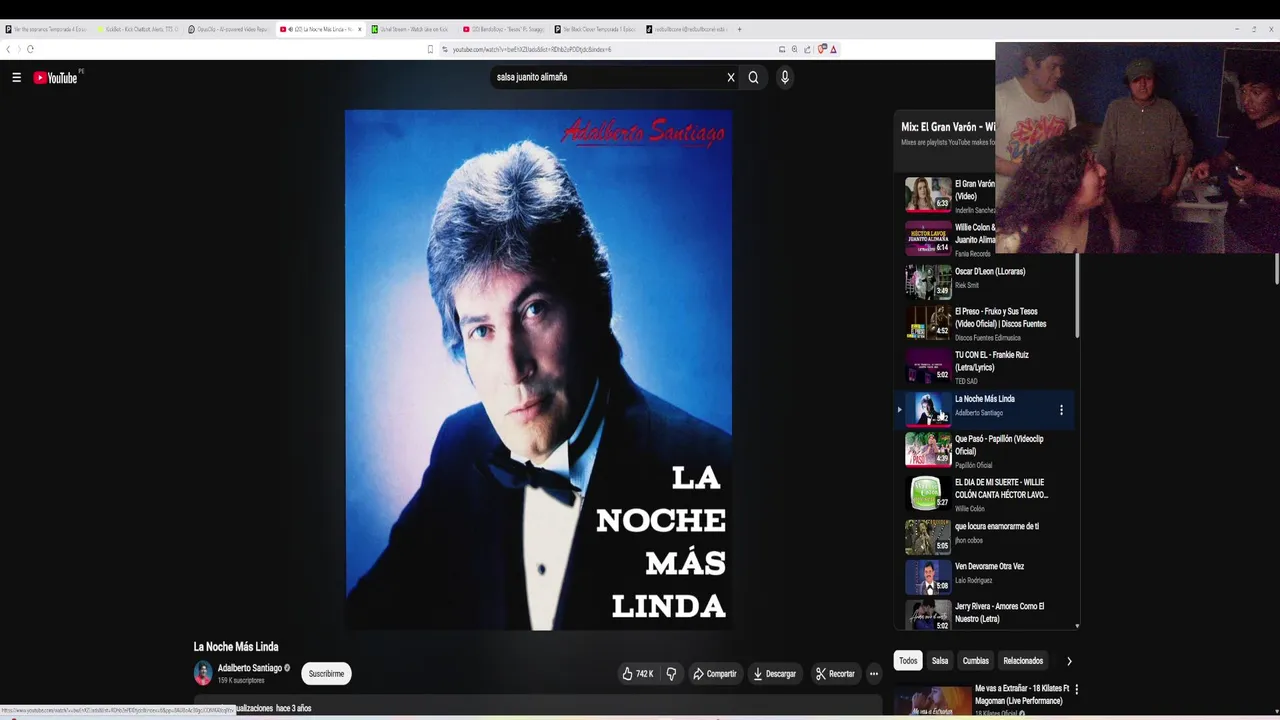The height and width of the screenshot is (720, 1280).
Task: Play Willie Colon & Juanito Alimaña playlist thumbnail
Action: tap(928, 238)
